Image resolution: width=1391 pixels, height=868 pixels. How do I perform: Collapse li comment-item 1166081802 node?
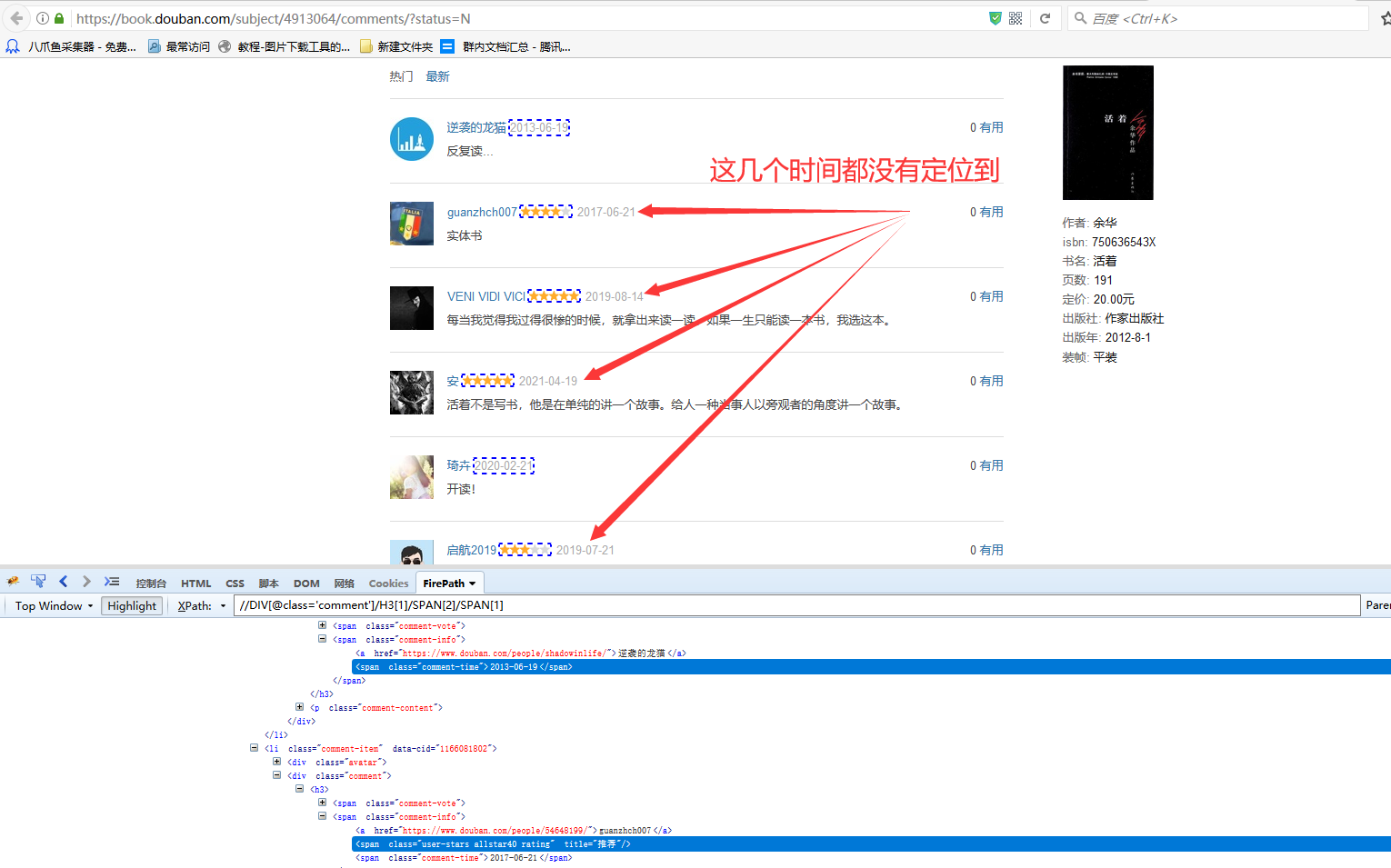pos(254,748)
